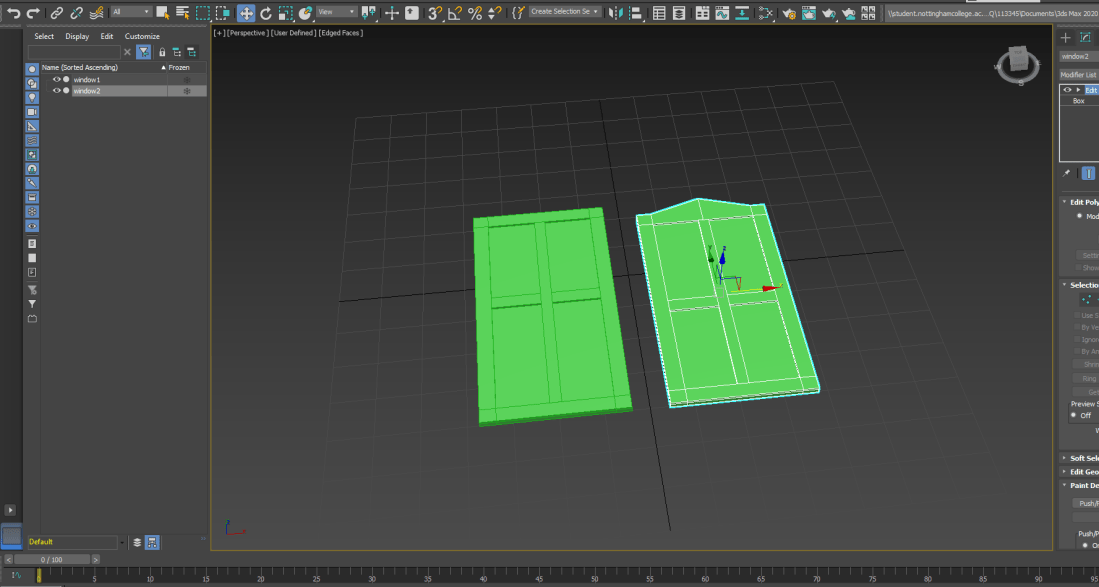
Task: Open the selection filter 'All' dropdown
Action: [131, 12]
